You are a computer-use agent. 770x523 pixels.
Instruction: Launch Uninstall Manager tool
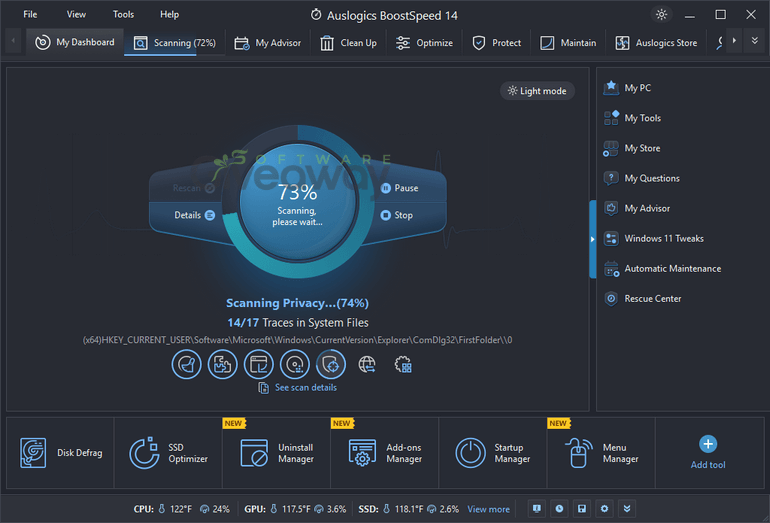click(276, 453)
